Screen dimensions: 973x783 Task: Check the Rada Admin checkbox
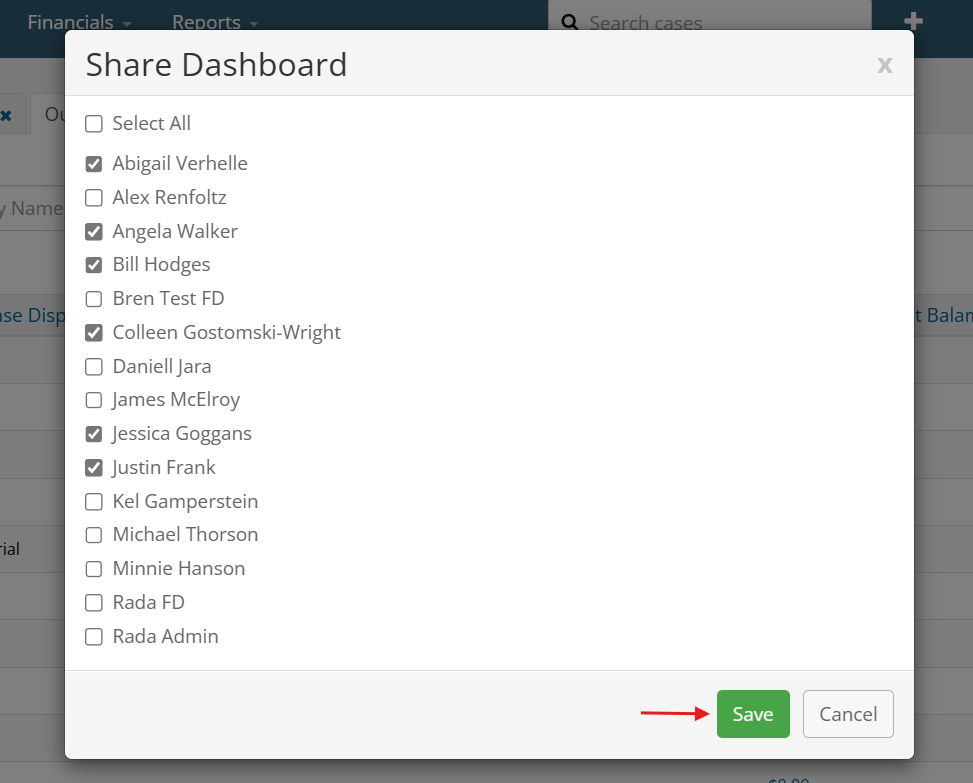[x=94, y=637]
